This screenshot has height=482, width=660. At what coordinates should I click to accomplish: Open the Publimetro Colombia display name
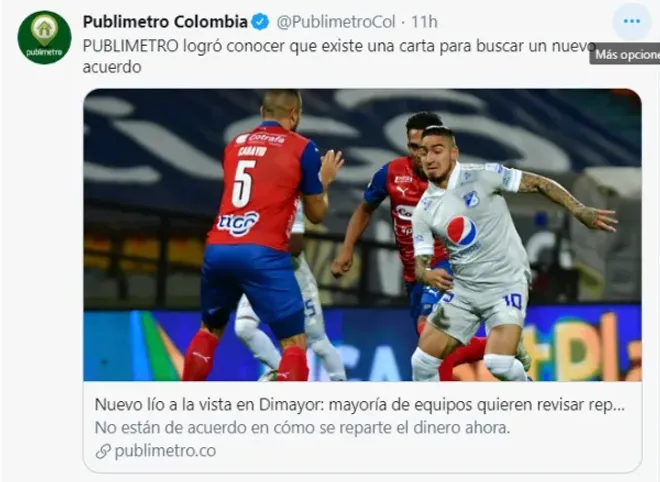click(165, 21)
